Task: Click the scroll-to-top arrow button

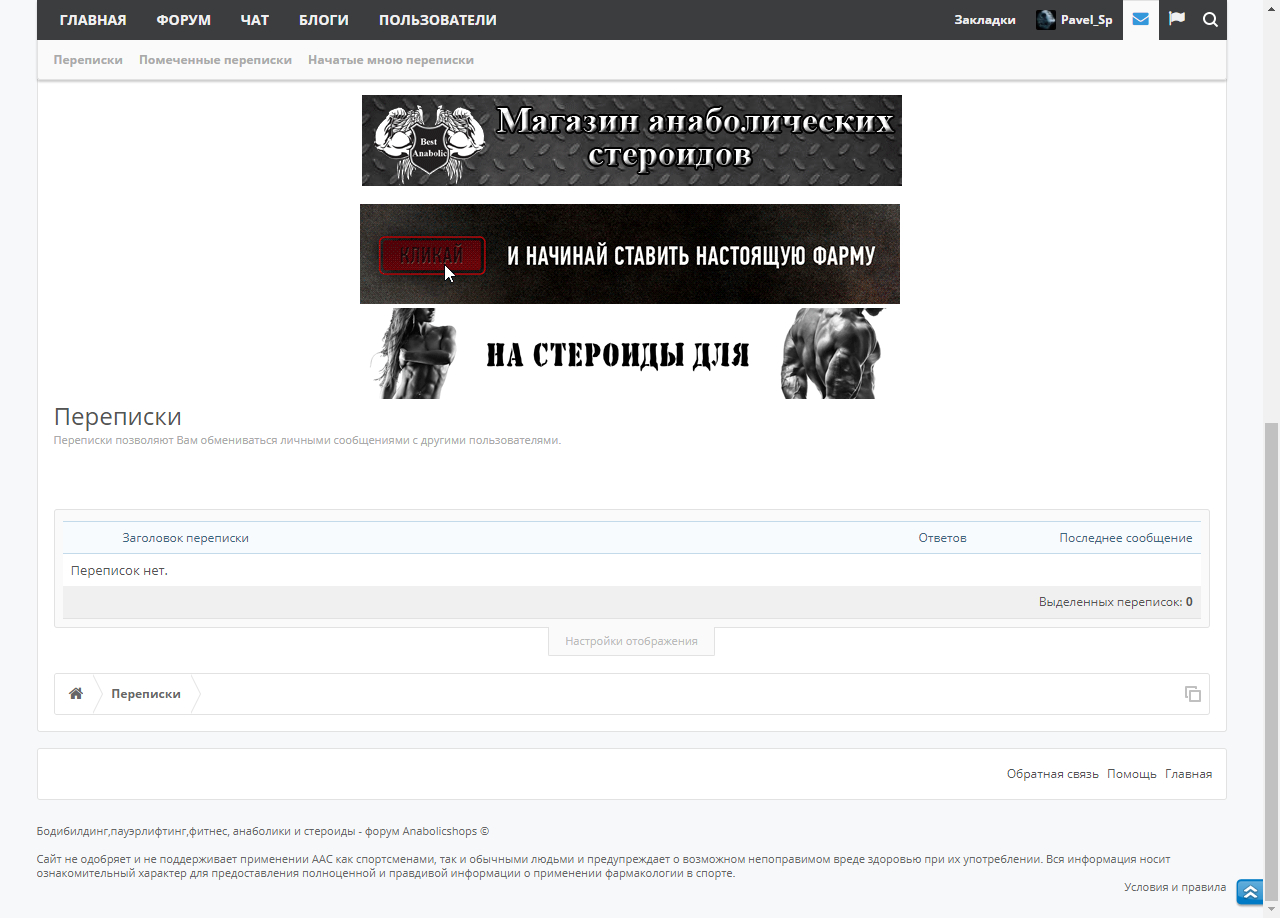Action: (x=1250, y=892)
